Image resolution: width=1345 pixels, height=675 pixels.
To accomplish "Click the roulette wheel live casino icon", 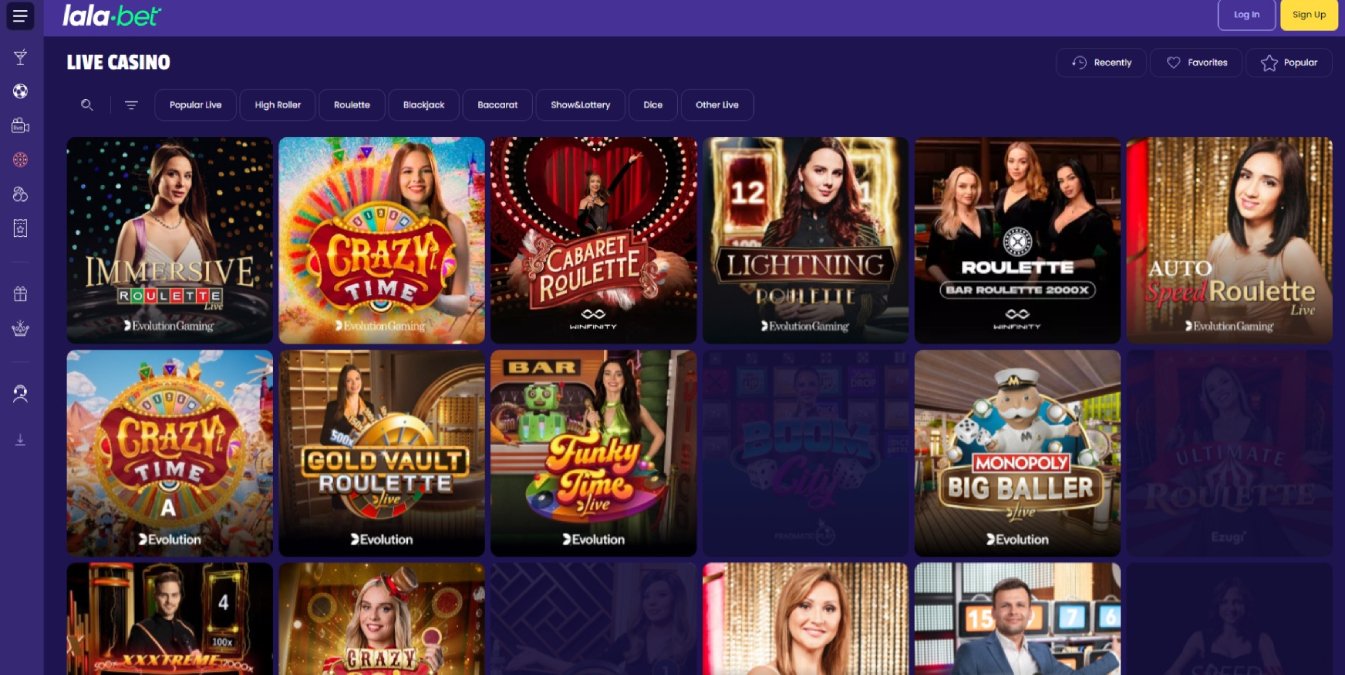I will (20, 159).
